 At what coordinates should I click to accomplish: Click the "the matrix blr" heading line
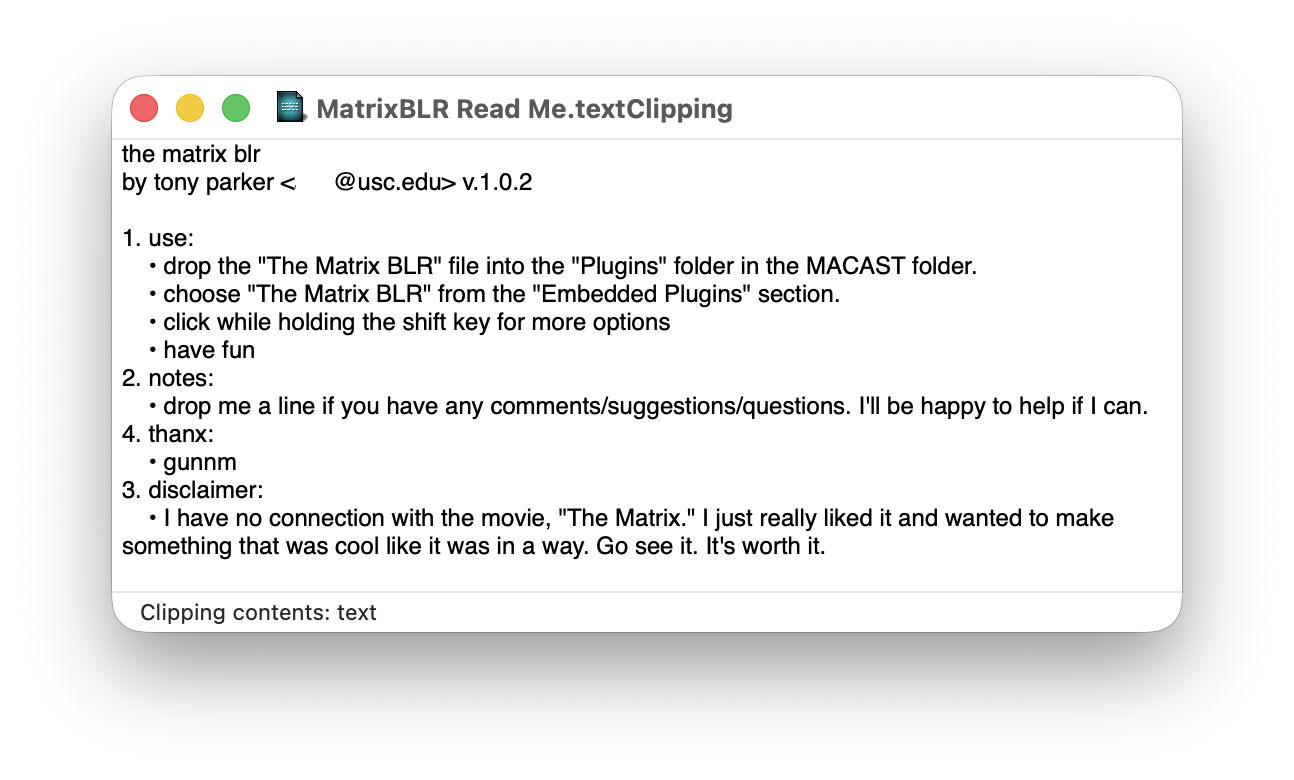[191, 155]
